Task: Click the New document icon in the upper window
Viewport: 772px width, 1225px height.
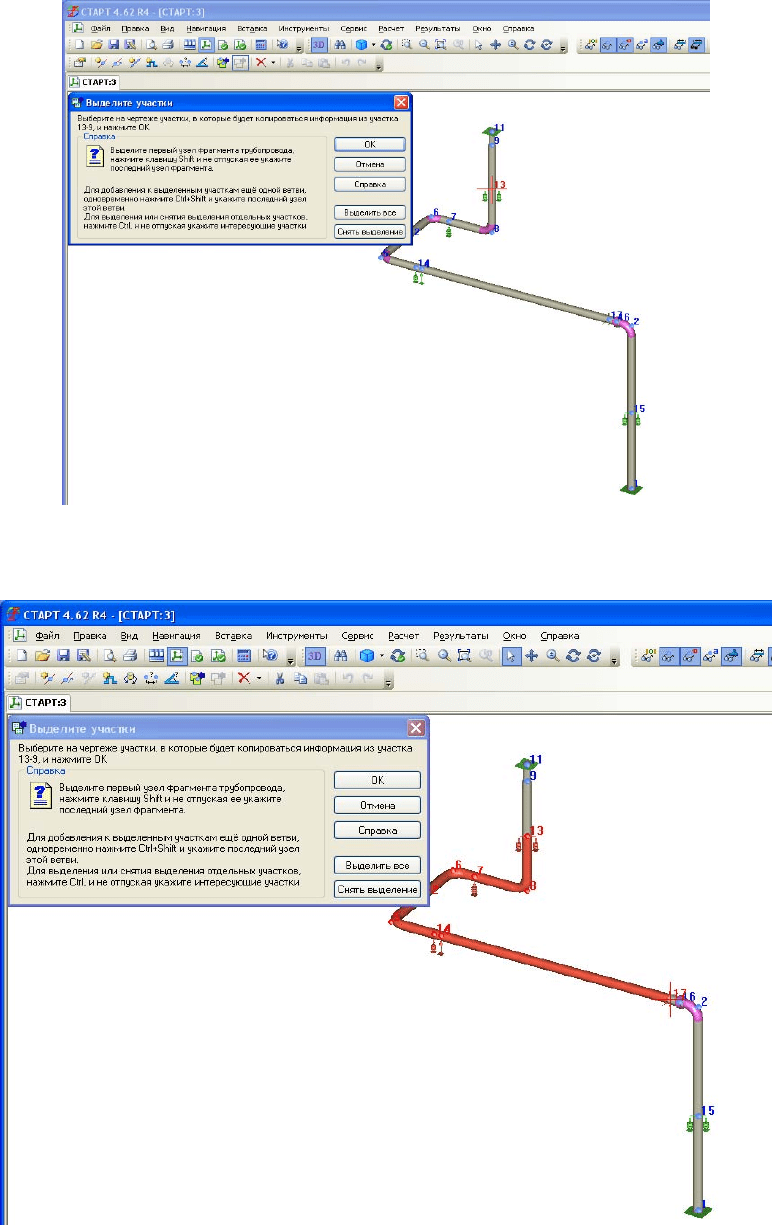Action: [x=79, y=45]
